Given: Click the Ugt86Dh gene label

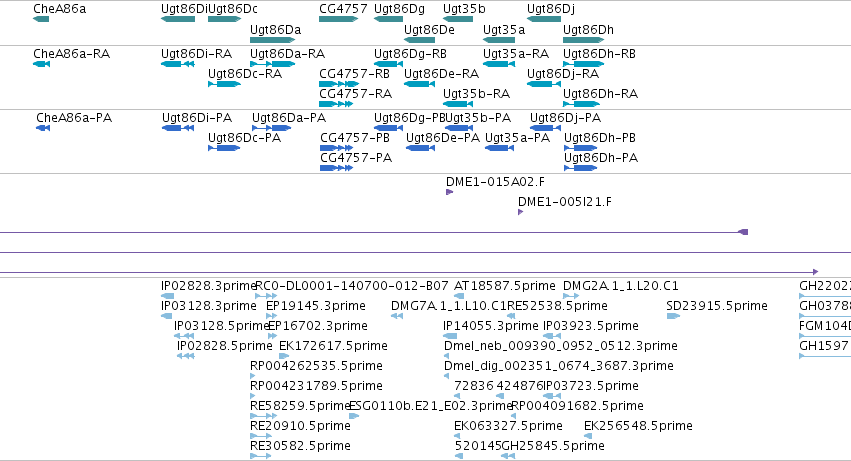Looking at the screenshot, I should click(588, 29).
